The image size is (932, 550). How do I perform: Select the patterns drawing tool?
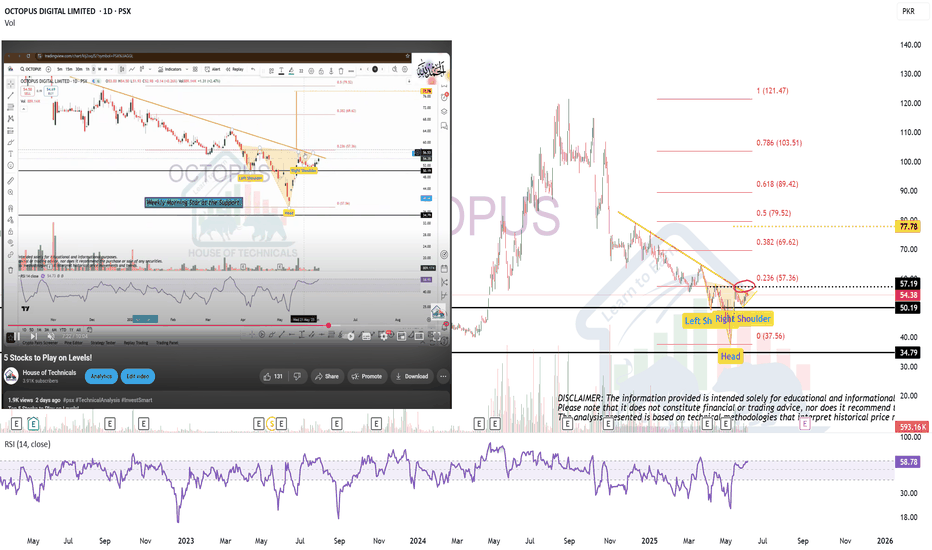11,118
